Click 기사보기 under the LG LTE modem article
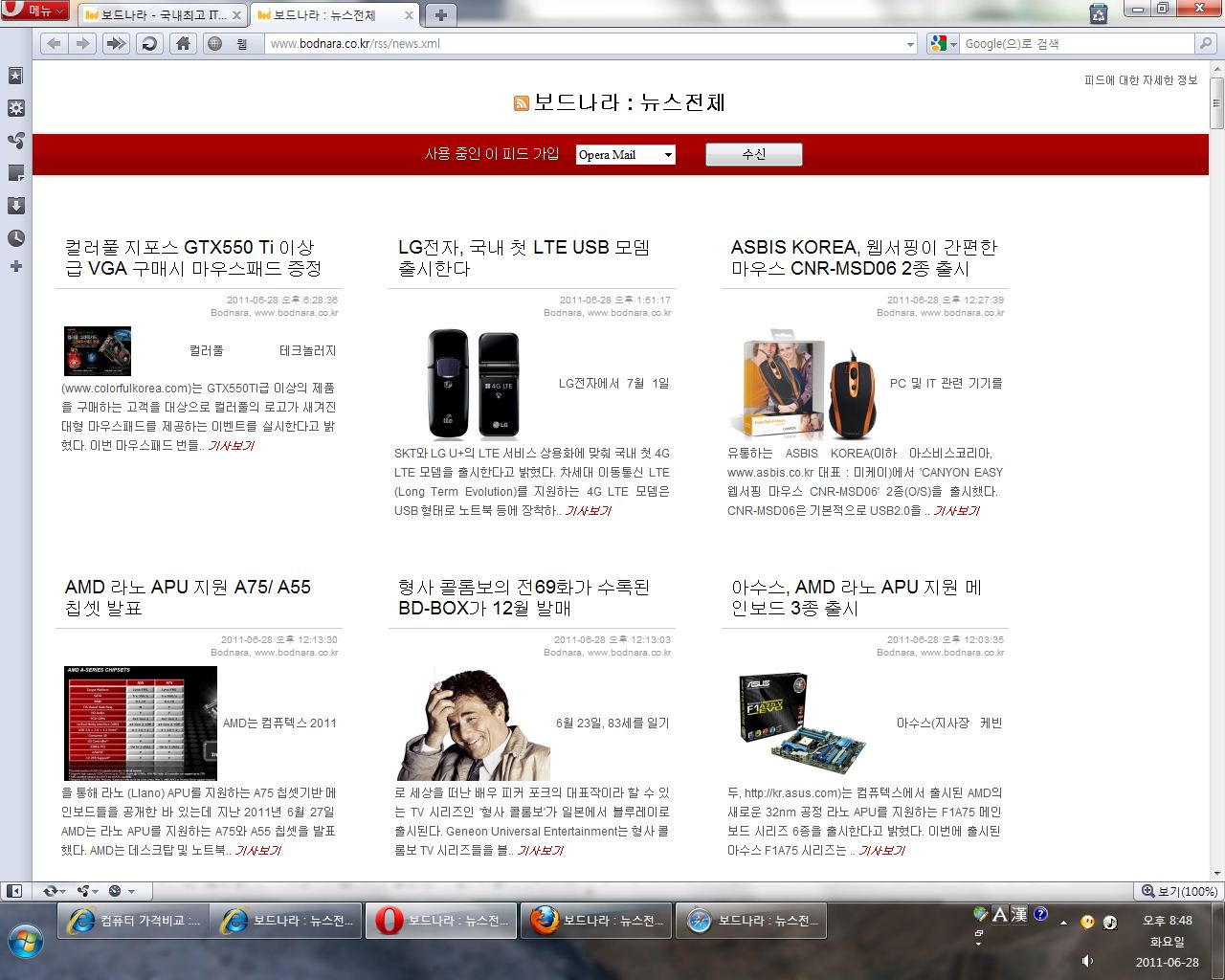This screenshot has width=1225, height=980. [x=588, y=511]
